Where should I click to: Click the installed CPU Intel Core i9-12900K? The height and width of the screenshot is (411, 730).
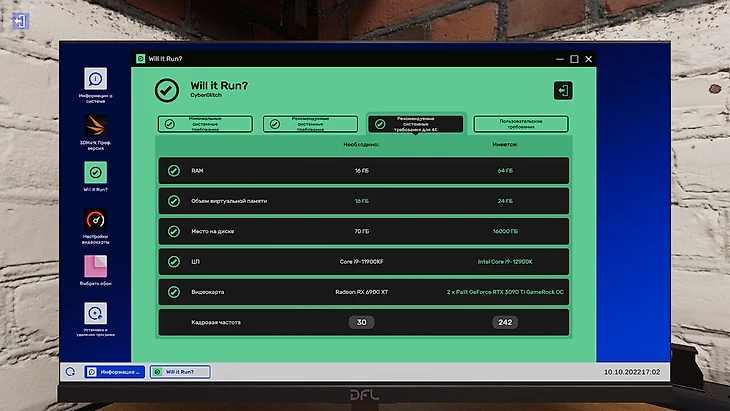505,262
